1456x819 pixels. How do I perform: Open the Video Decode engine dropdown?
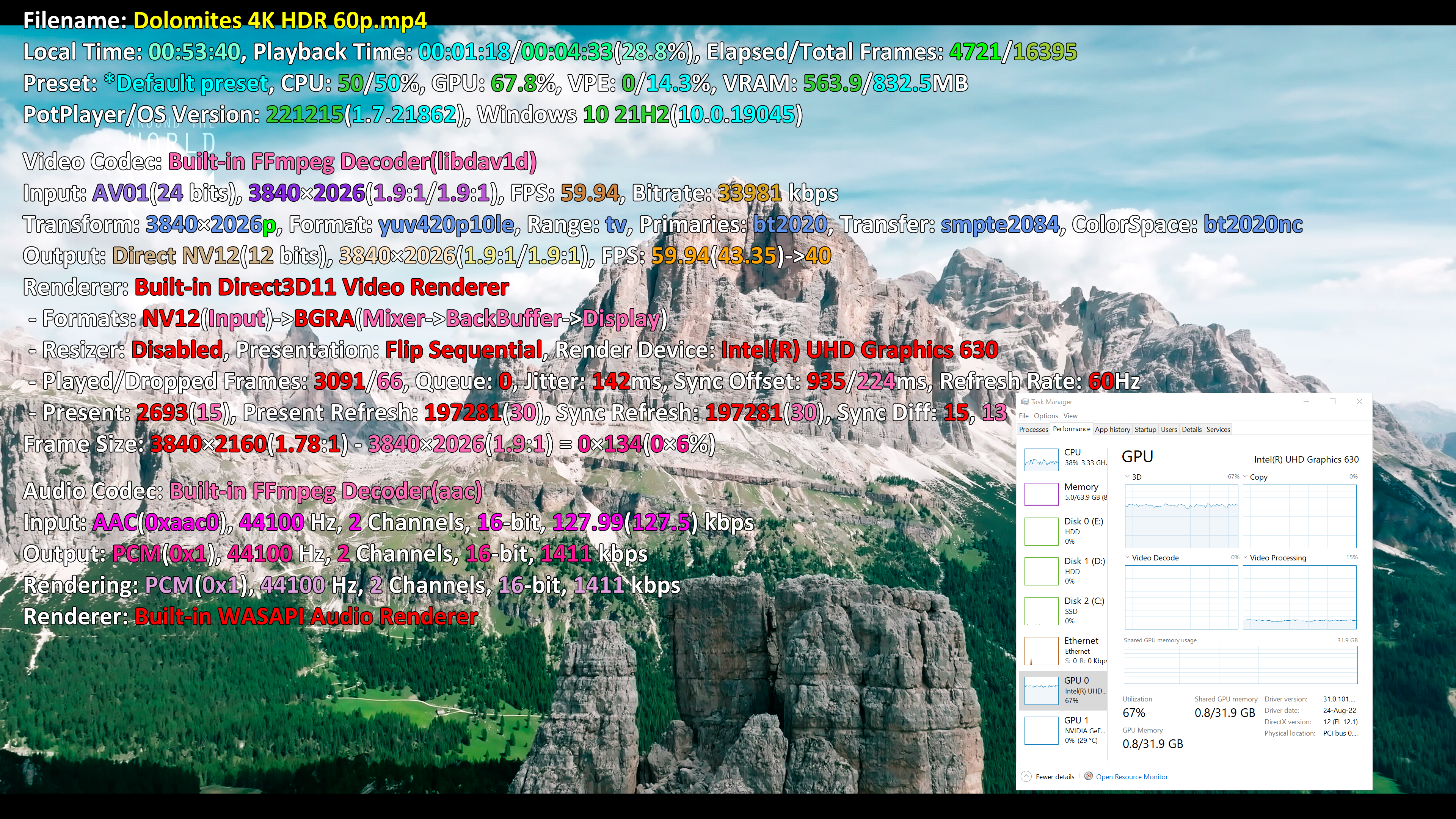click(1128, 557)
